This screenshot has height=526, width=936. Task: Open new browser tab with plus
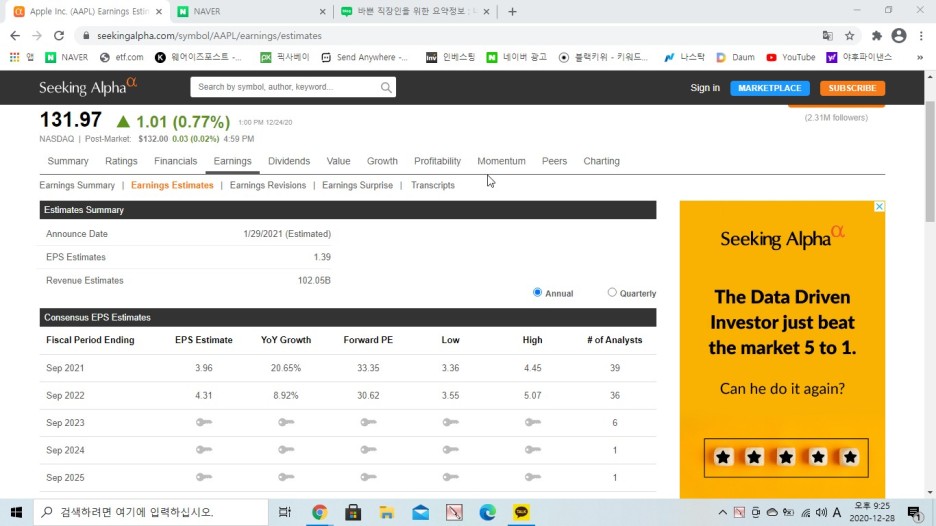tap(512, 11)
